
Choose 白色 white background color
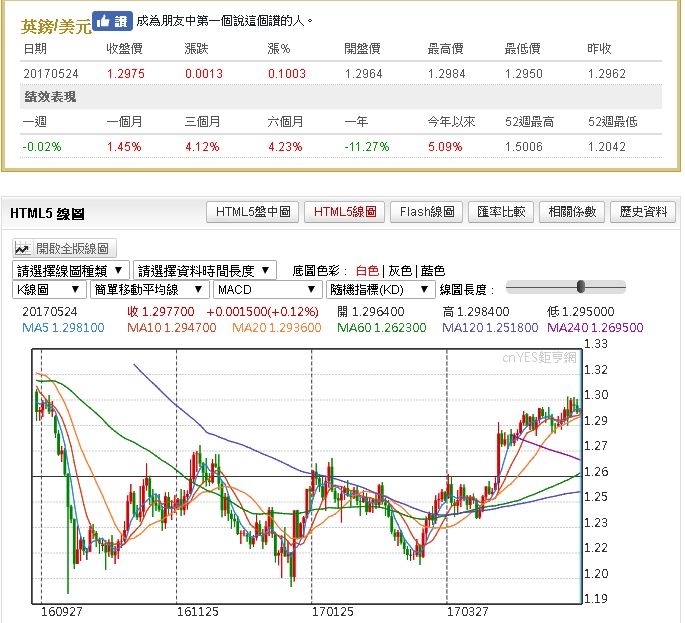367,271
